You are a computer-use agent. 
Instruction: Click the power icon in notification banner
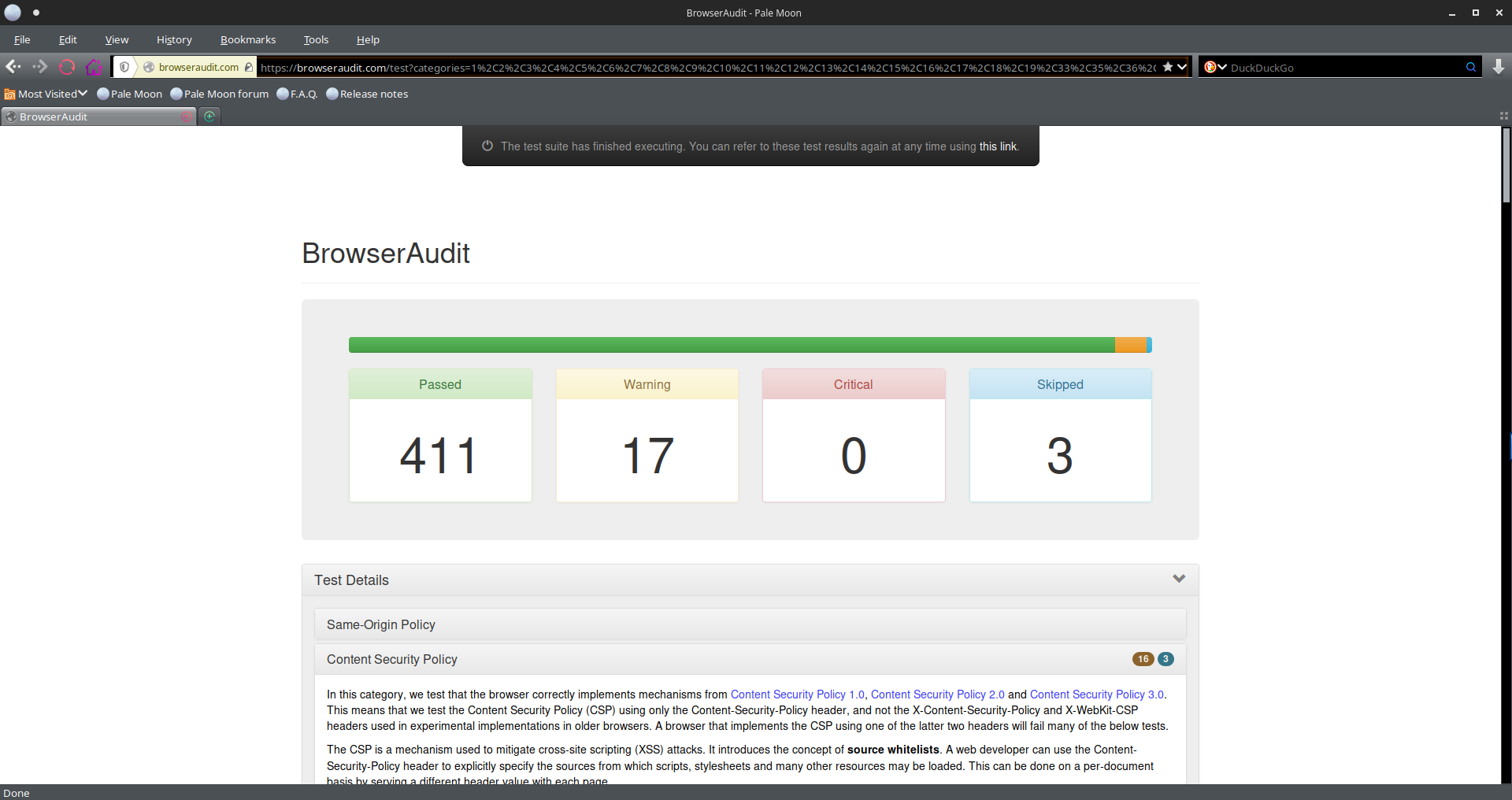(x=487, y=146)
